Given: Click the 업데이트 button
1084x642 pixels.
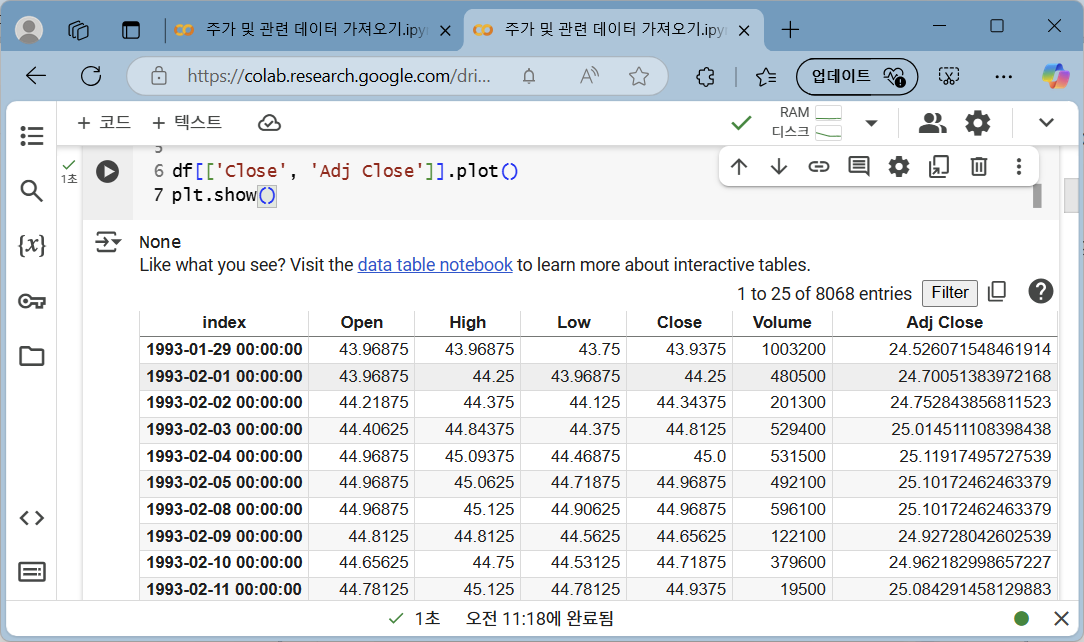Looking at the screenshot, I should coord(857,76).
